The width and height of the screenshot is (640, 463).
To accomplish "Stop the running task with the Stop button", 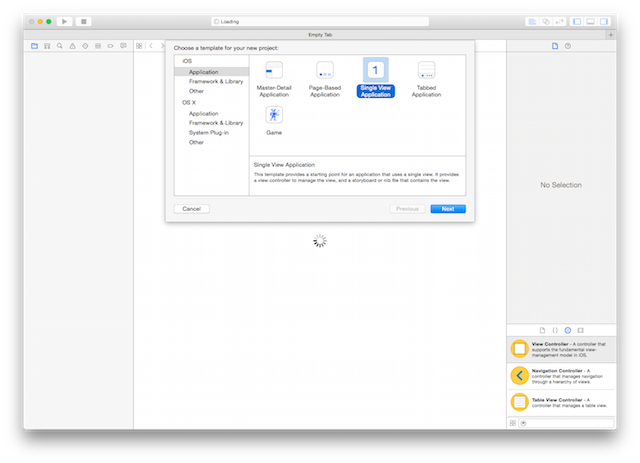I will pos(84,21).
